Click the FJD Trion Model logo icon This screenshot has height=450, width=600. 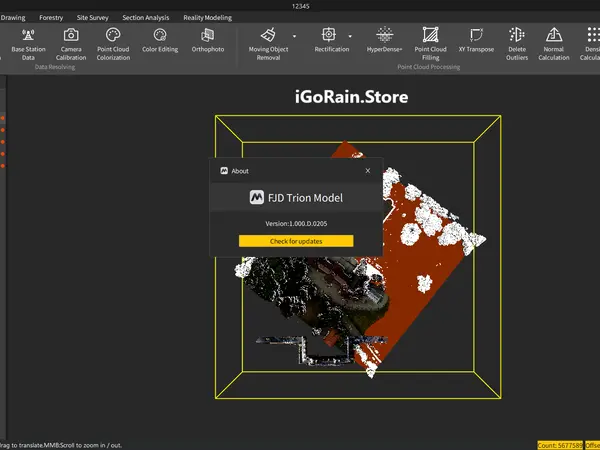tap(256, 197)
